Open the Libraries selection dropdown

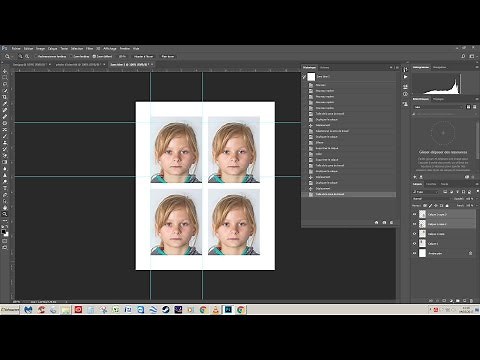click(438, 107)
